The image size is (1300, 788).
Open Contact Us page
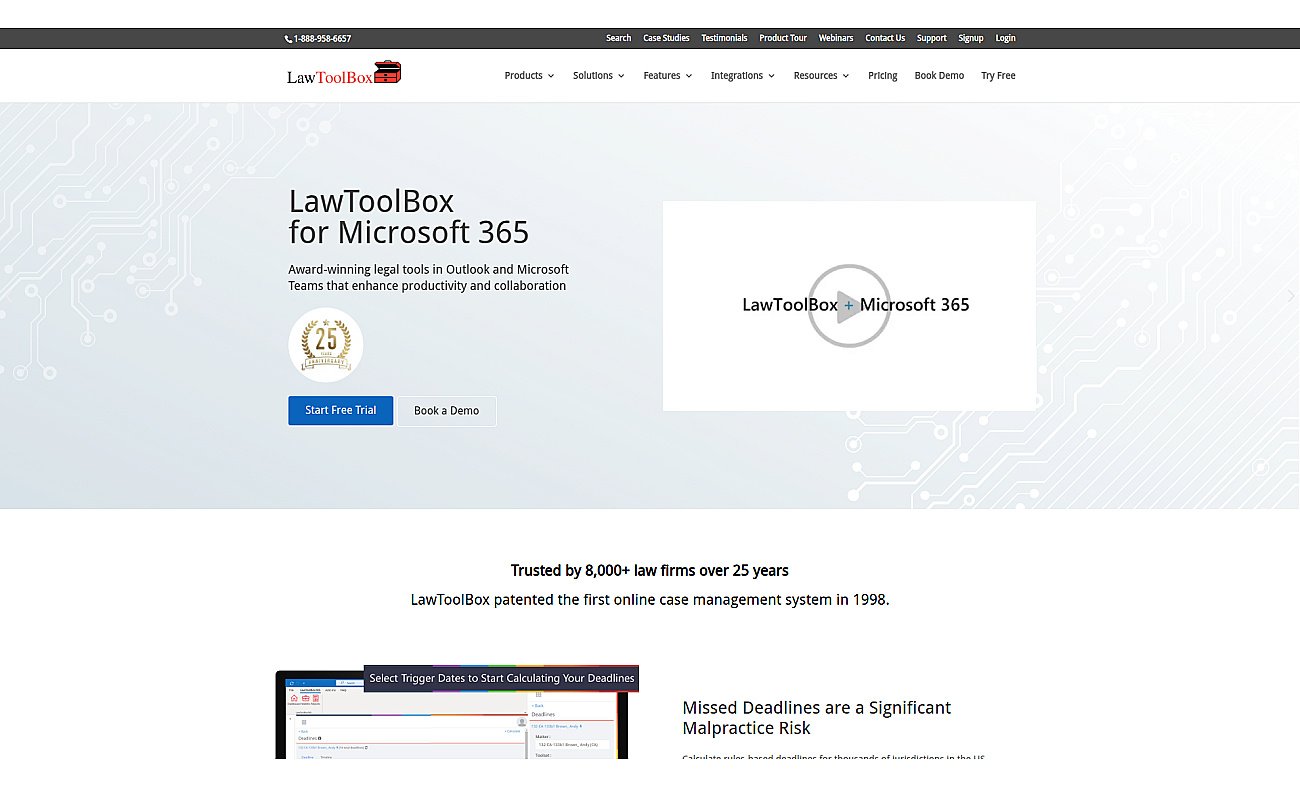tap(885, 38)
